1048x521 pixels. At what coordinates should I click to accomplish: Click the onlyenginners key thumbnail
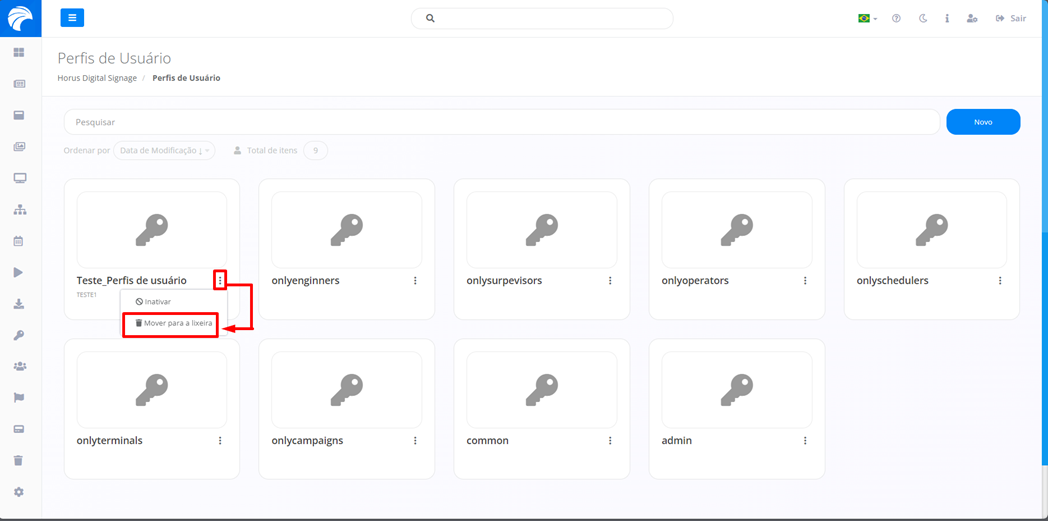click(x=347, y=230)
